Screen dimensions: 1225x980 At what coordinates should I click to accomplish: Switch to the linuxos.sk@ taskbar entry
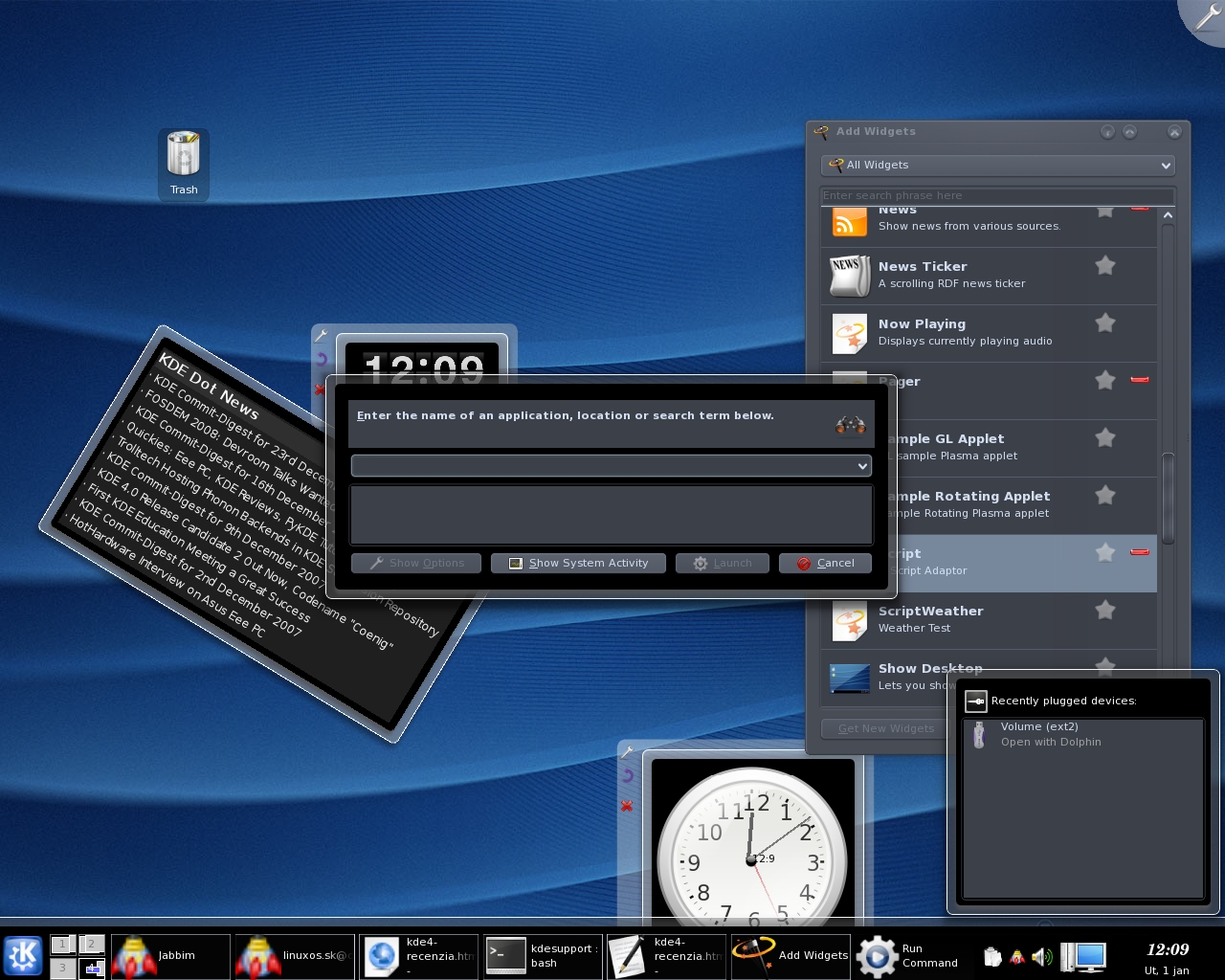(x=295, y=956)
